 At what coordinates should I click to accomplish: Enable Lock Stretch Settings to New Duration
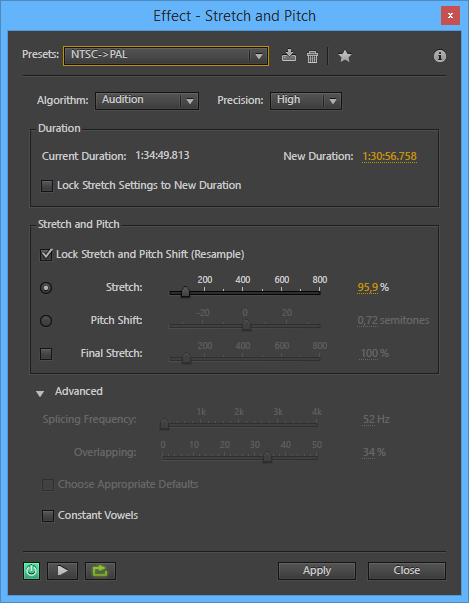(47, 187)
